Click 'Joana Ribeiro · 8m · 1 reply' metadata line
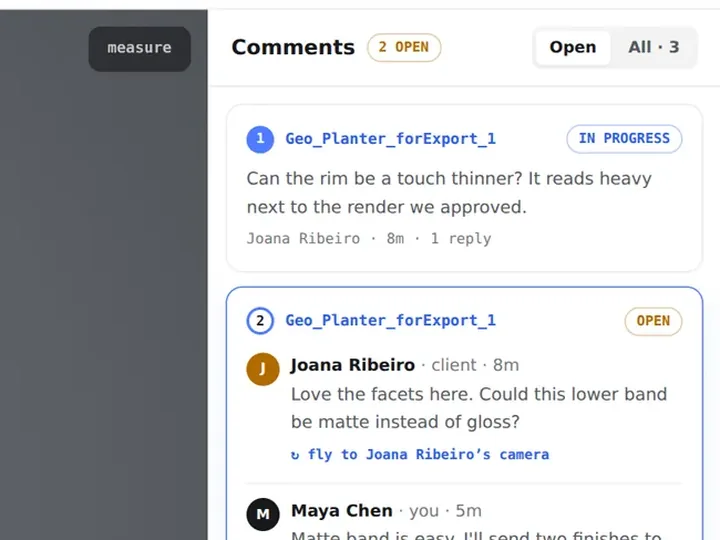The image size is (720, 540). pos(369,239)
